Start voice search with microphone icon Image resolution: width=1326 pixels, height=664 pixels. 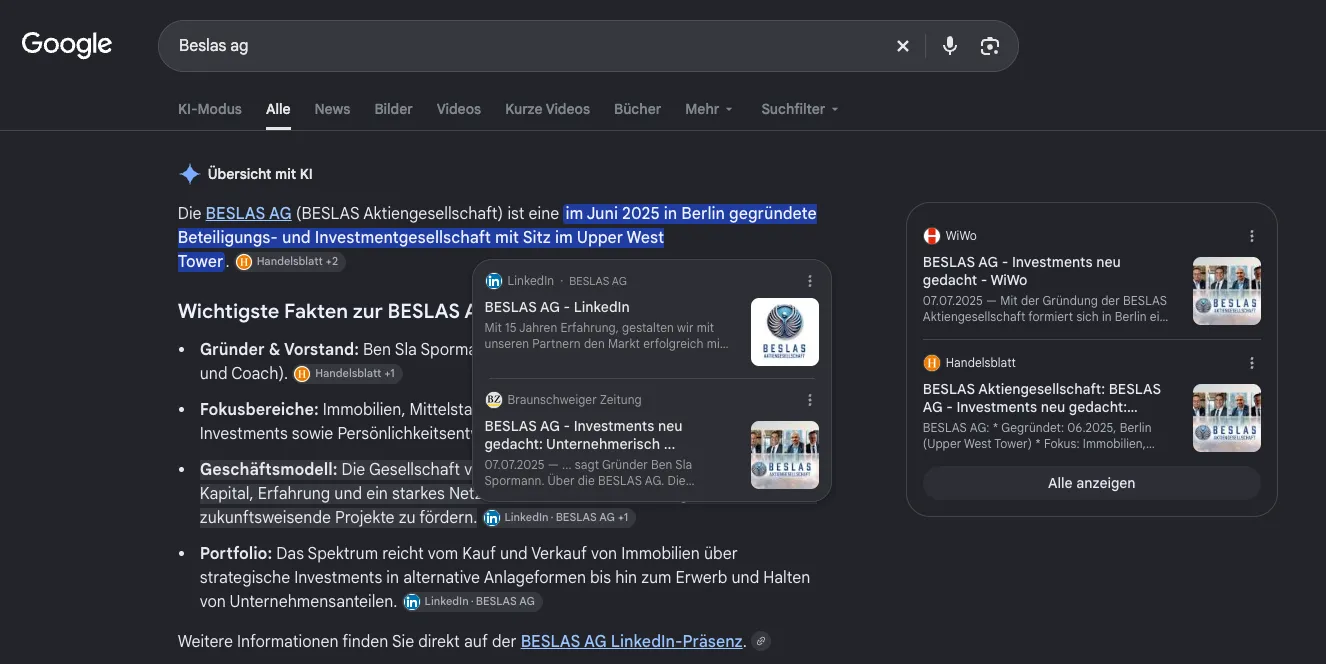950,46
